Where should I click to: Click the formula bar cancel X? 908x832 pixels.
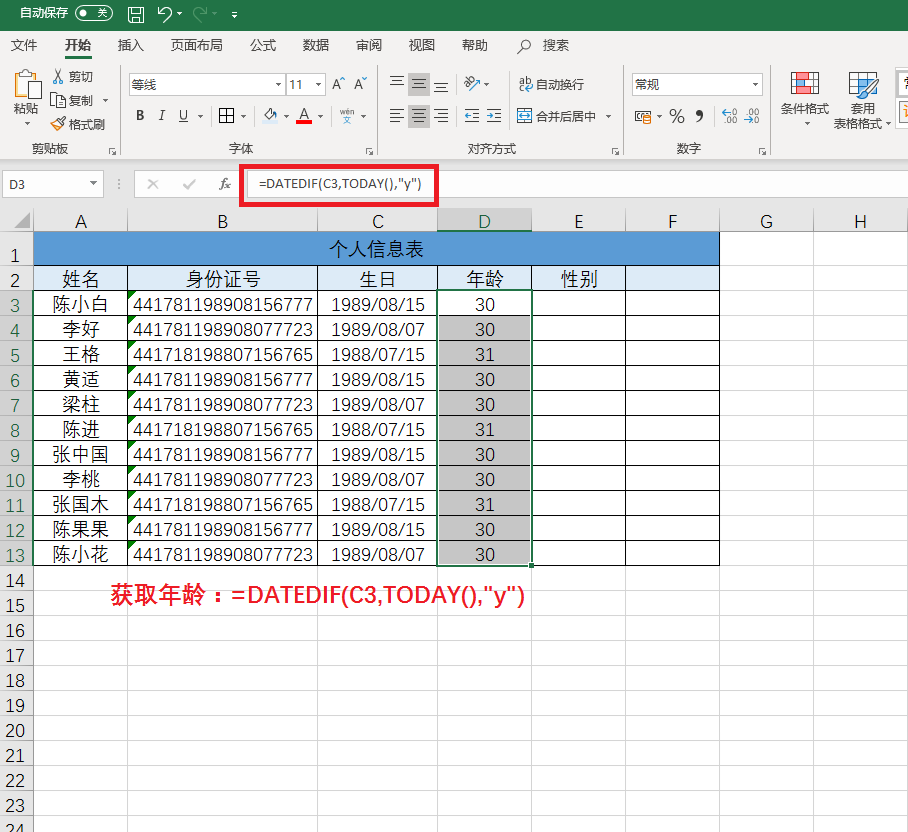153,184
